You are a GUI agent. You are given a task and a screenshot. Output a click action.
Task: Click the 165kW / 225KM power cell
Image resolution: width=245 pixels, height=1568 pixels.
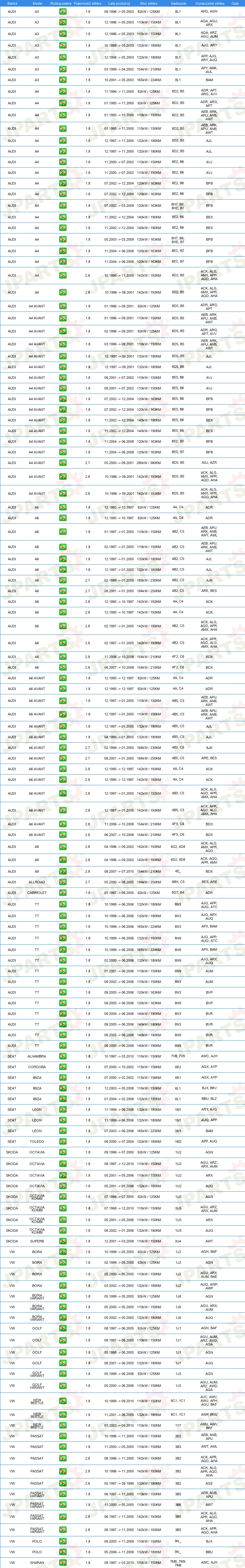[x=149, y=1130]
